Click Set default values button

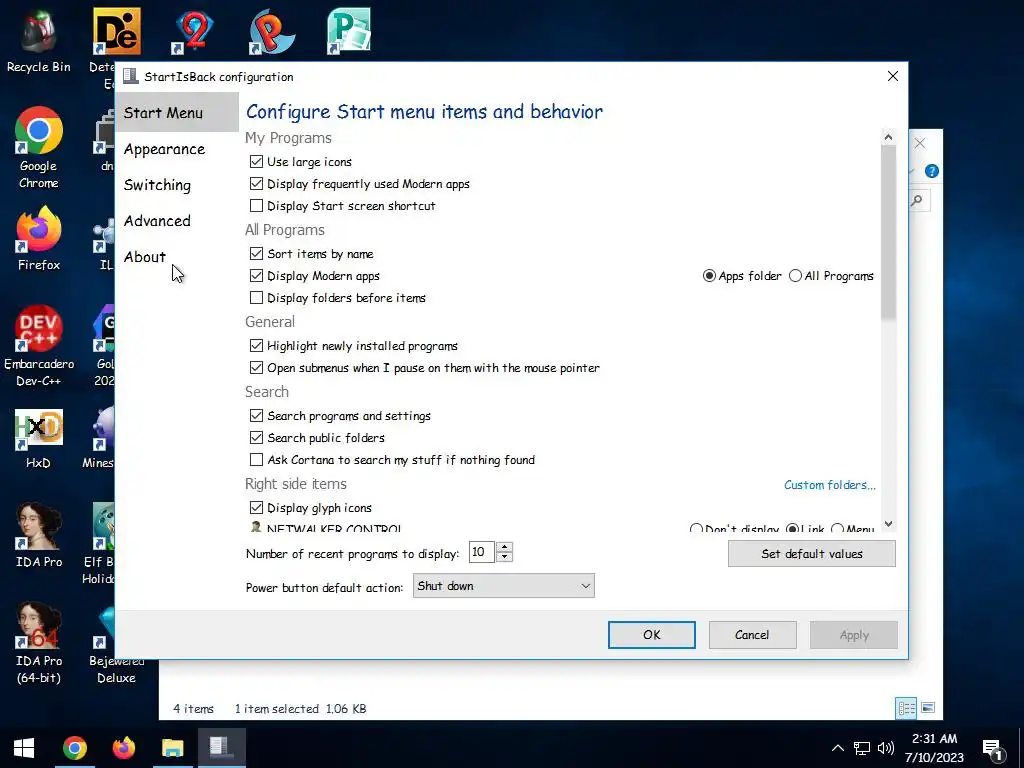(x=812, y=554)
